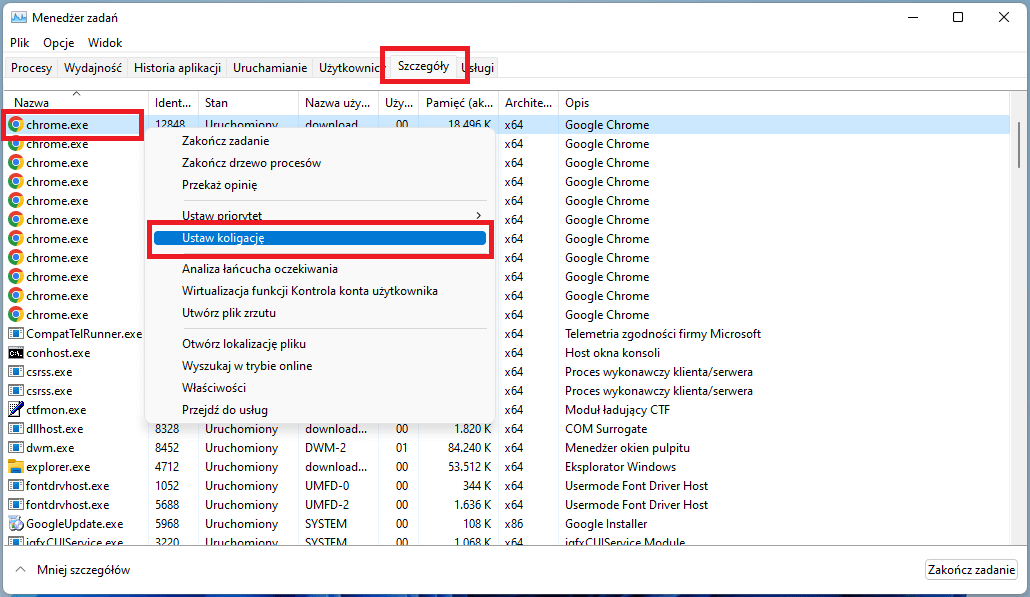Screen dimensions: 1030x597
Task: Click the explorer.exe folder icon
Action: (16, 467)
